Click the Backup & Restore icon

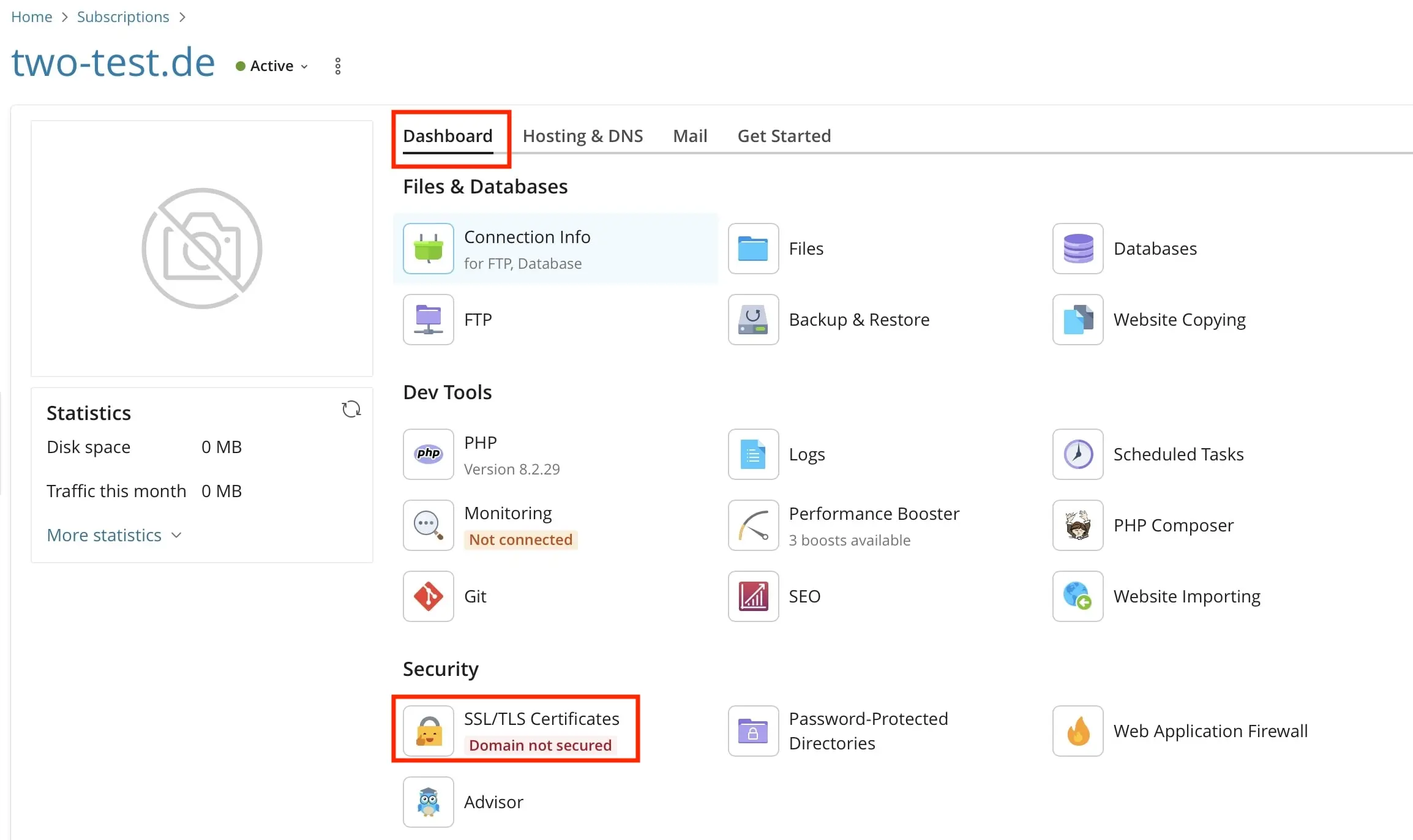(753, 320)
